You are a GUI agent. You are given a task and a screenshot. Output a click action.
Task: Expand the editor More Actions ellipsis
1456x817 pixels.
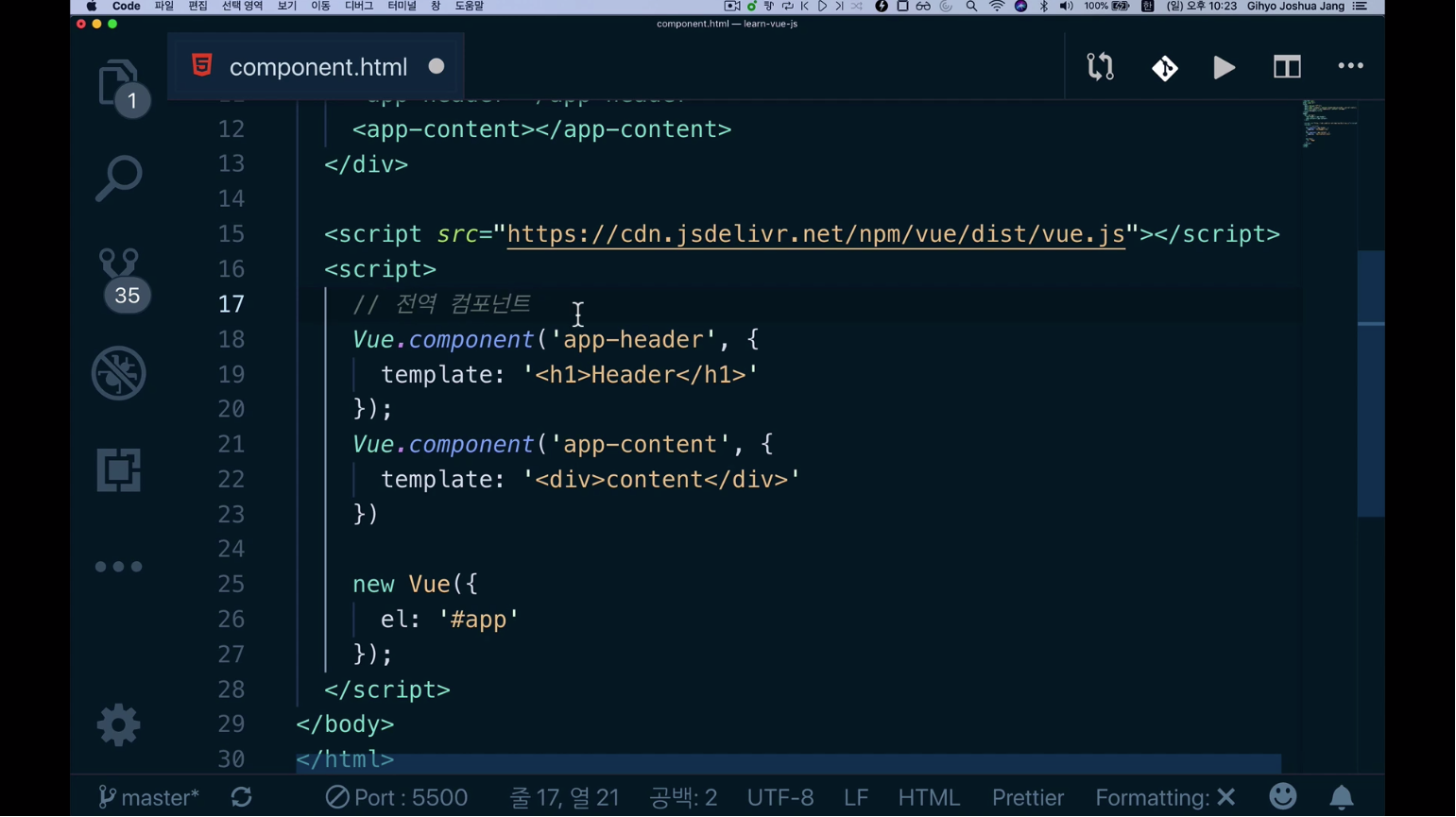click(1350, 67)
